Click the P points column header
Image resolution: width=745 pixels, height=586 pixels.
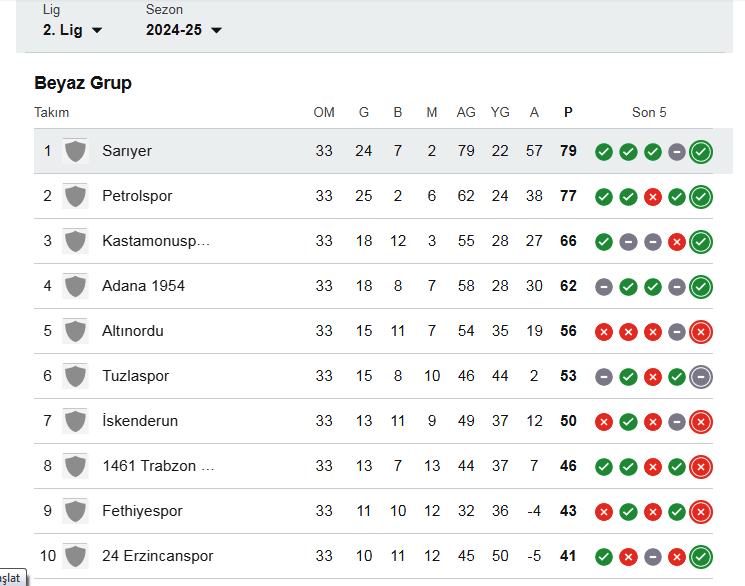tap(568, 113)
